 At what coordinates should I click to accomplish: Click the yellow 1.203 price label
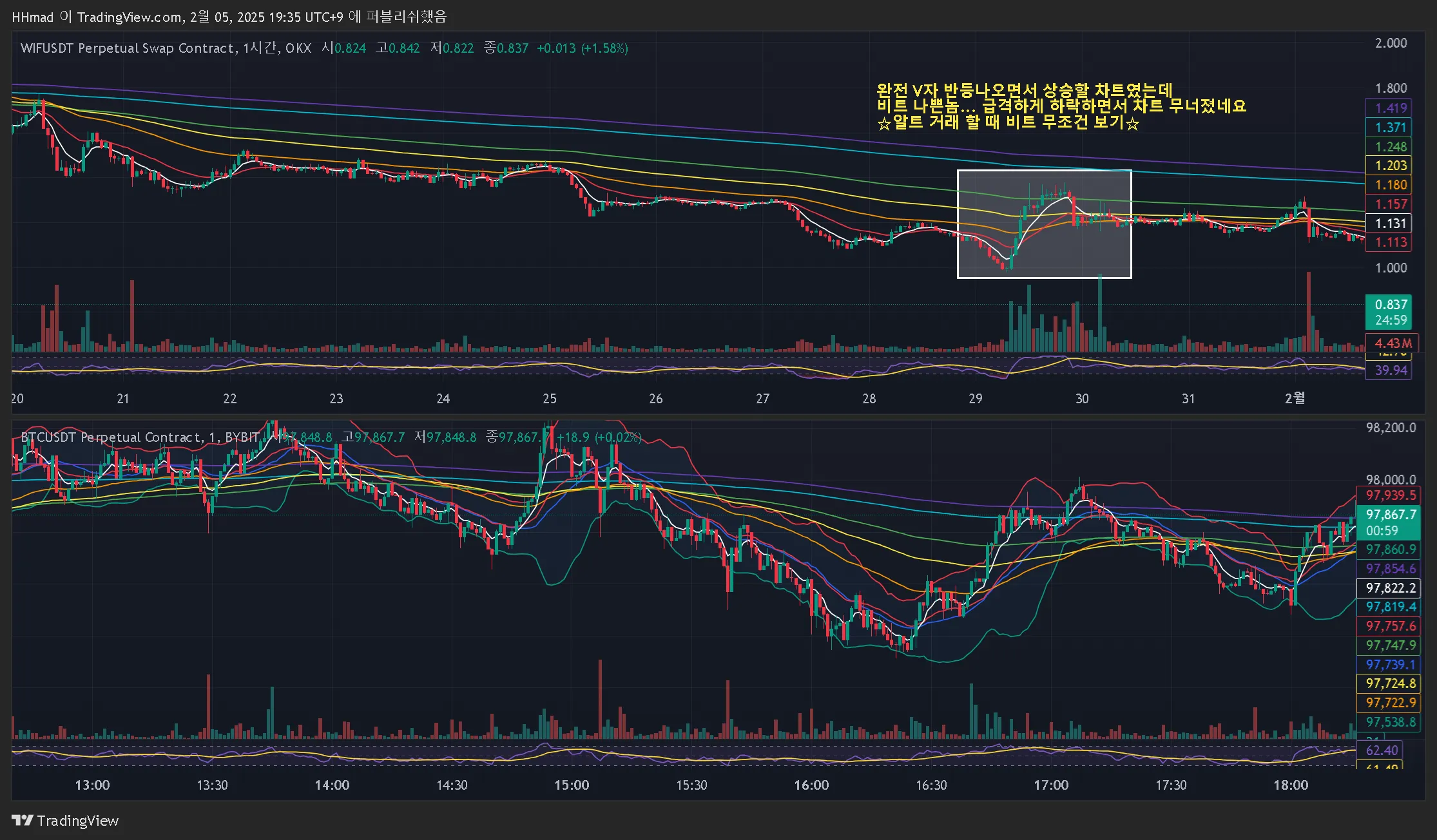1390,166
